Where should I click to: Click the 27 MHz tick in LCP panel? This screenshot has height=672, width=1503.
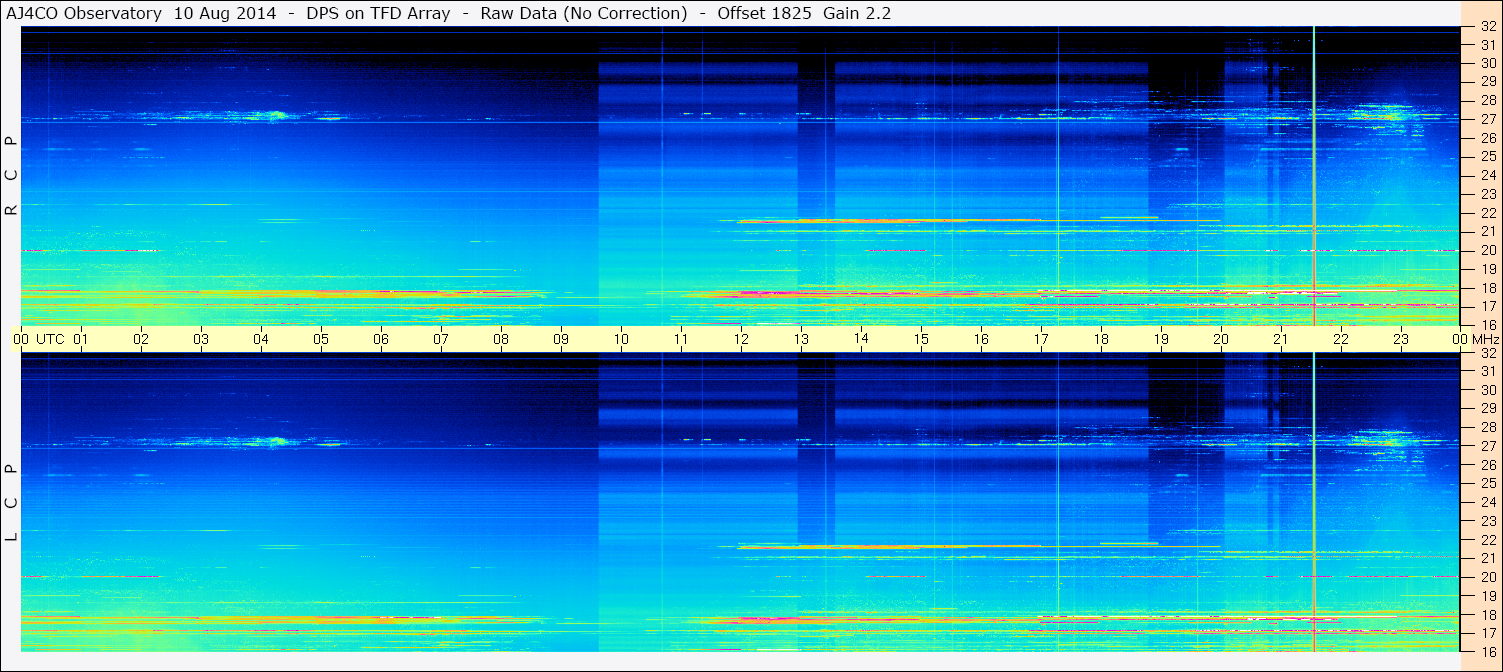tap(1488, 446)
